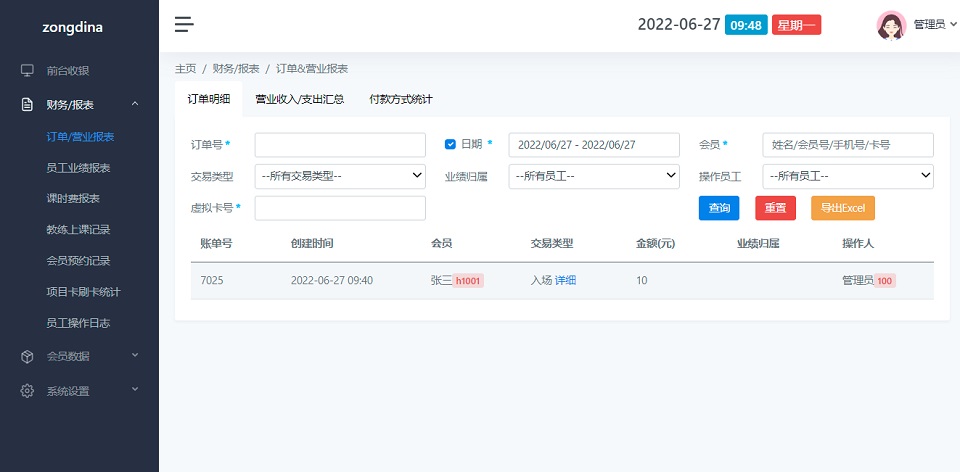Click the gear icon beside 系统设置
Viewport: 960px width, 472px height.
[27, 391]
